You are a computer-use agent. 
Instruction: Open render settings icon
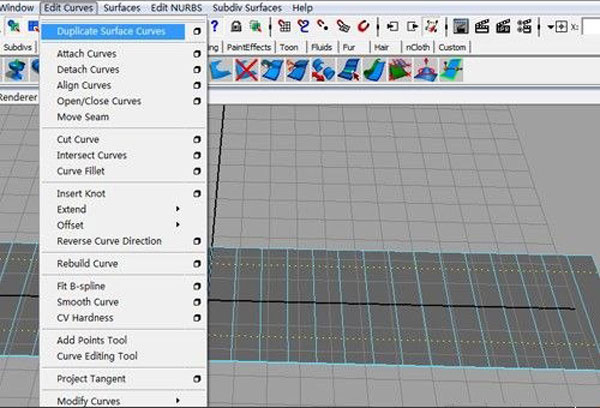point(524,26)
